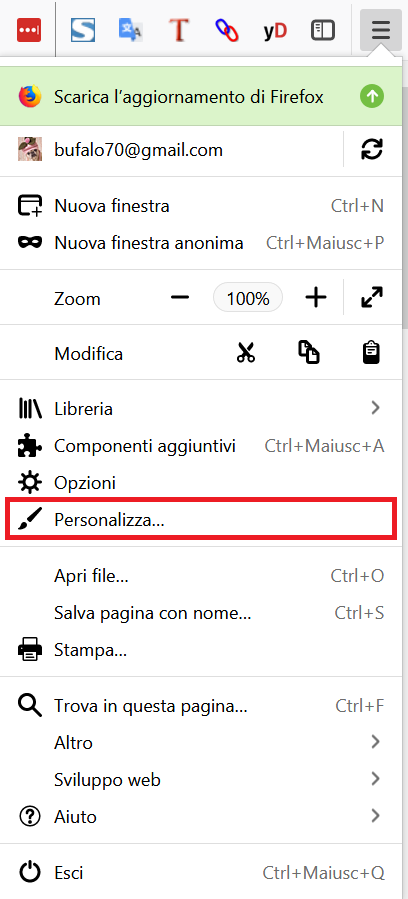Zoom in with the plus button
Viewport: 408px width, 899px height.
tap(316, 298)
